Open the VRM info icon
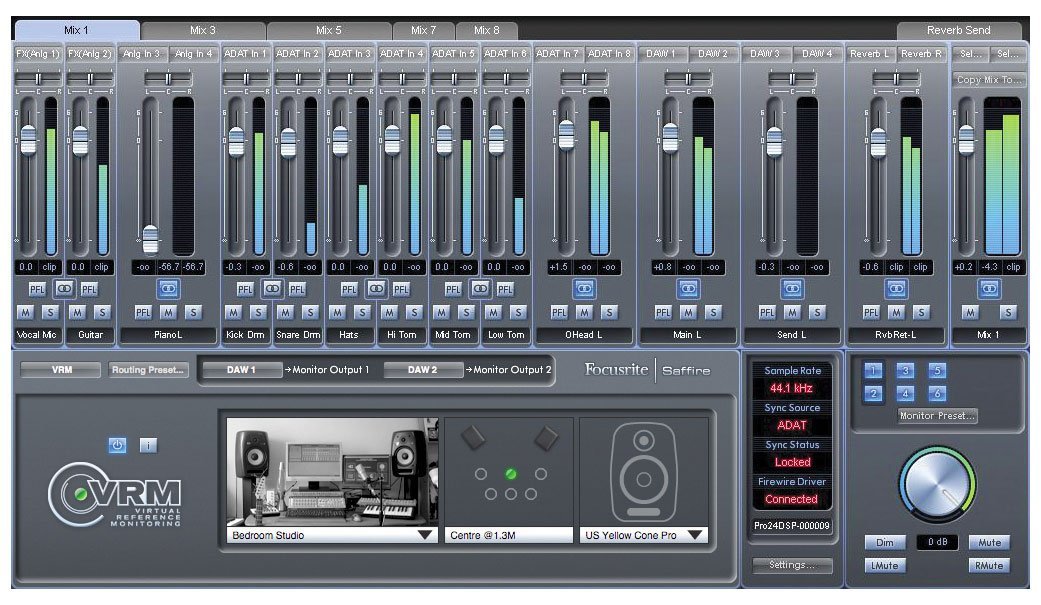The image size is (1041, 605). coord(146,446)
